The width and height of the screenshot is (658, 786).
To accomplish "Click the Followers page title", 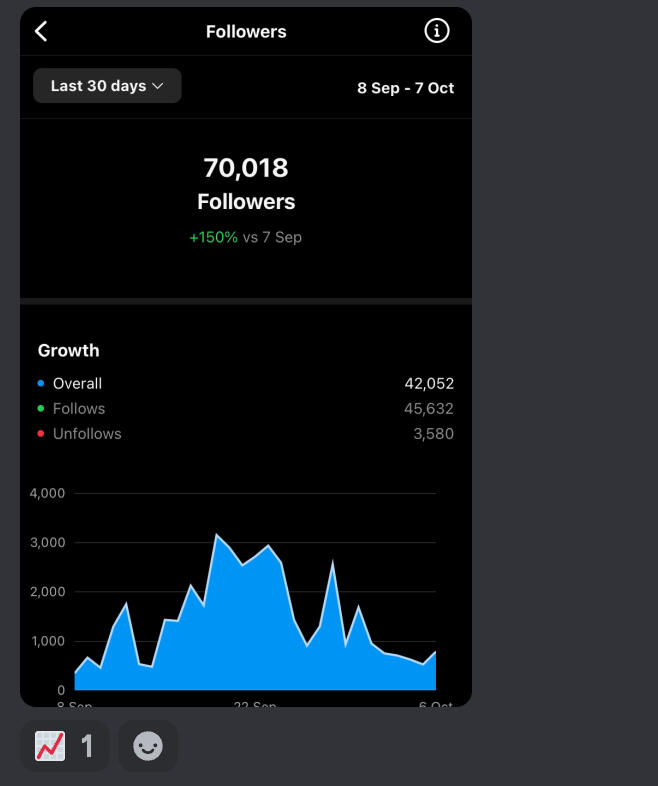I will pos(246,32).
